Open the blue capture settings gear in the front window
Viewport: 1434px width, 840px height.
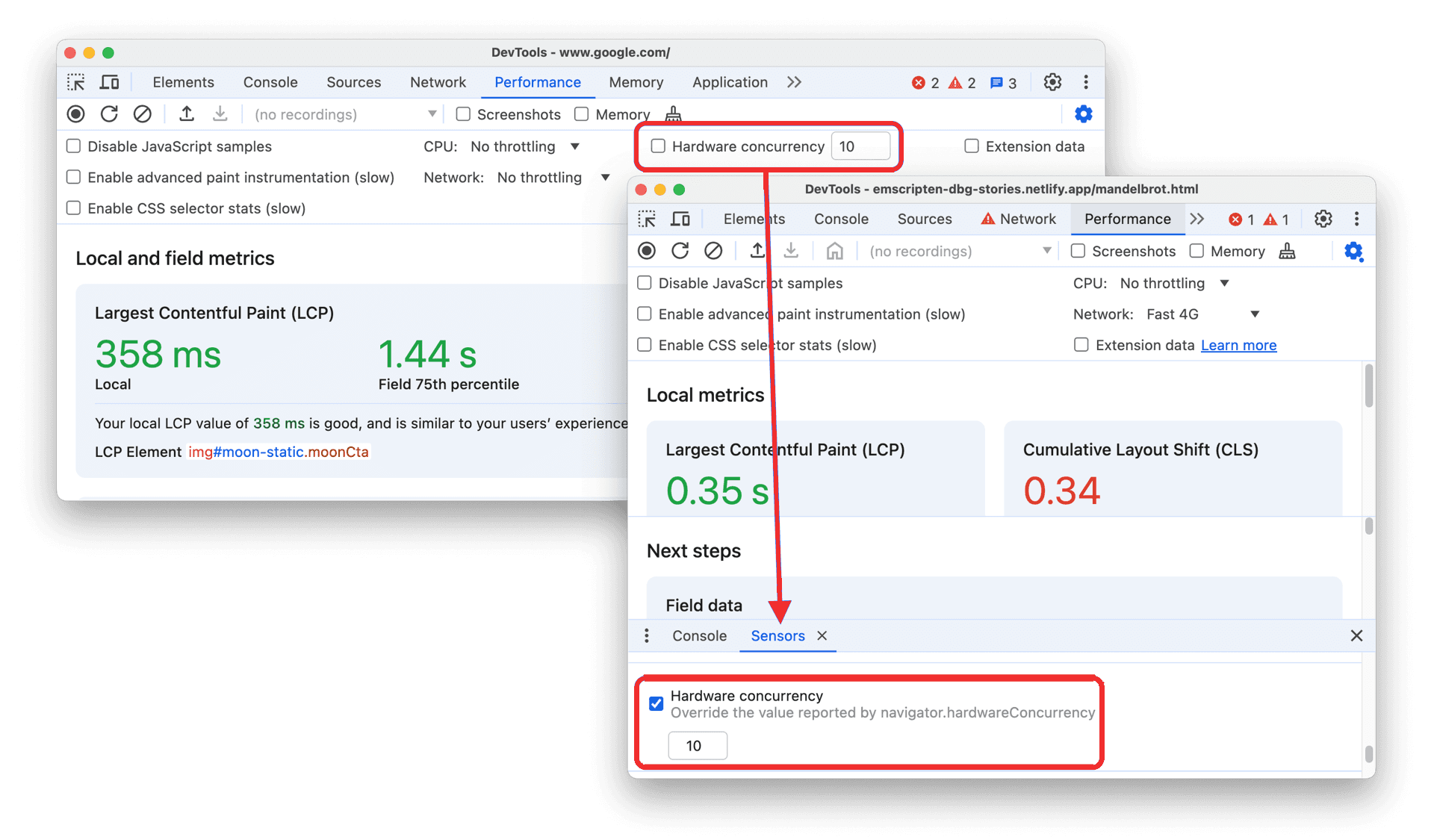[1353, 251]
